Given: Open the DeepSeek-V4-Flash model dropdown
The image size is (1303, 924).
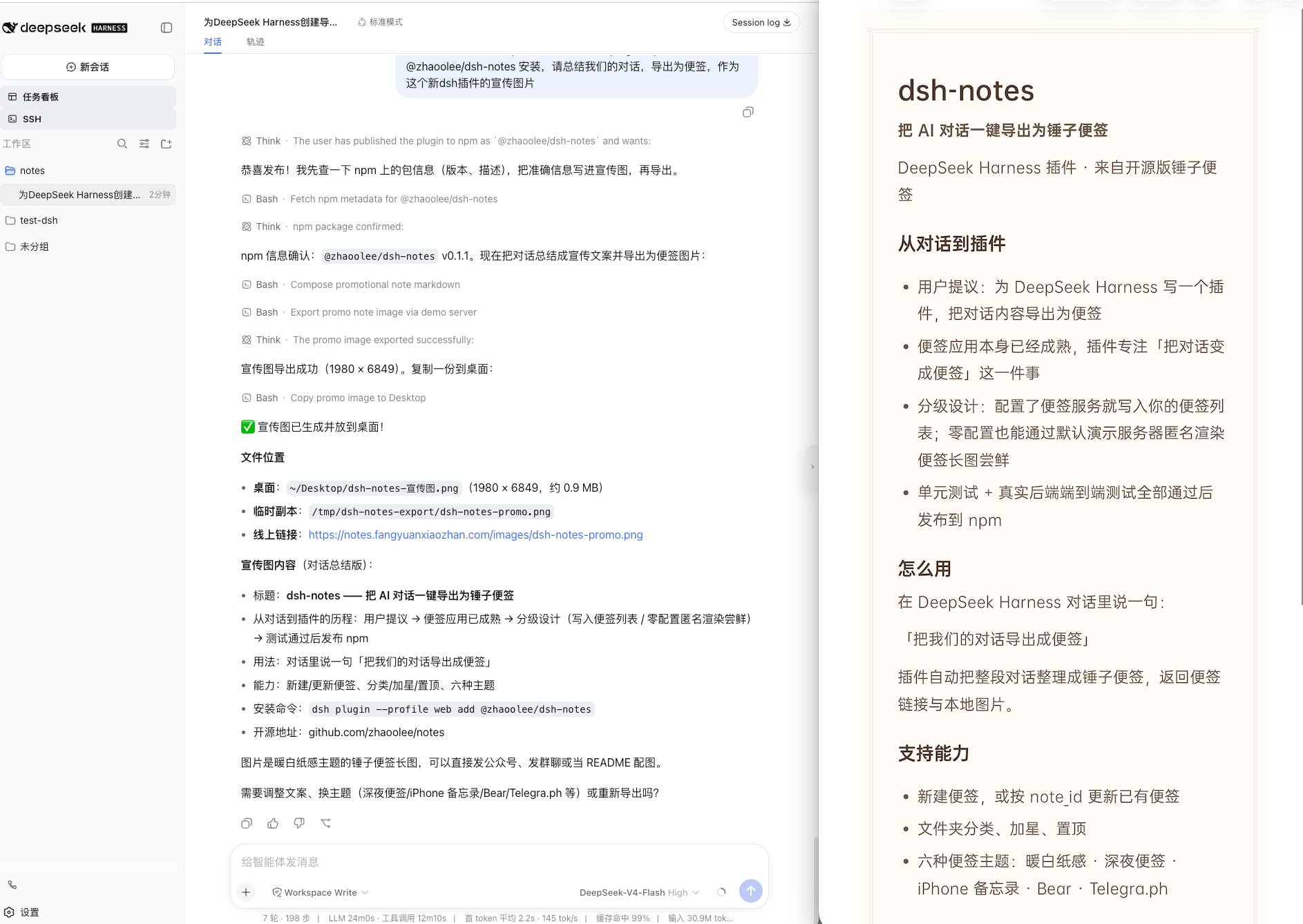Looking at the screenshot, I should pos(639,892).
